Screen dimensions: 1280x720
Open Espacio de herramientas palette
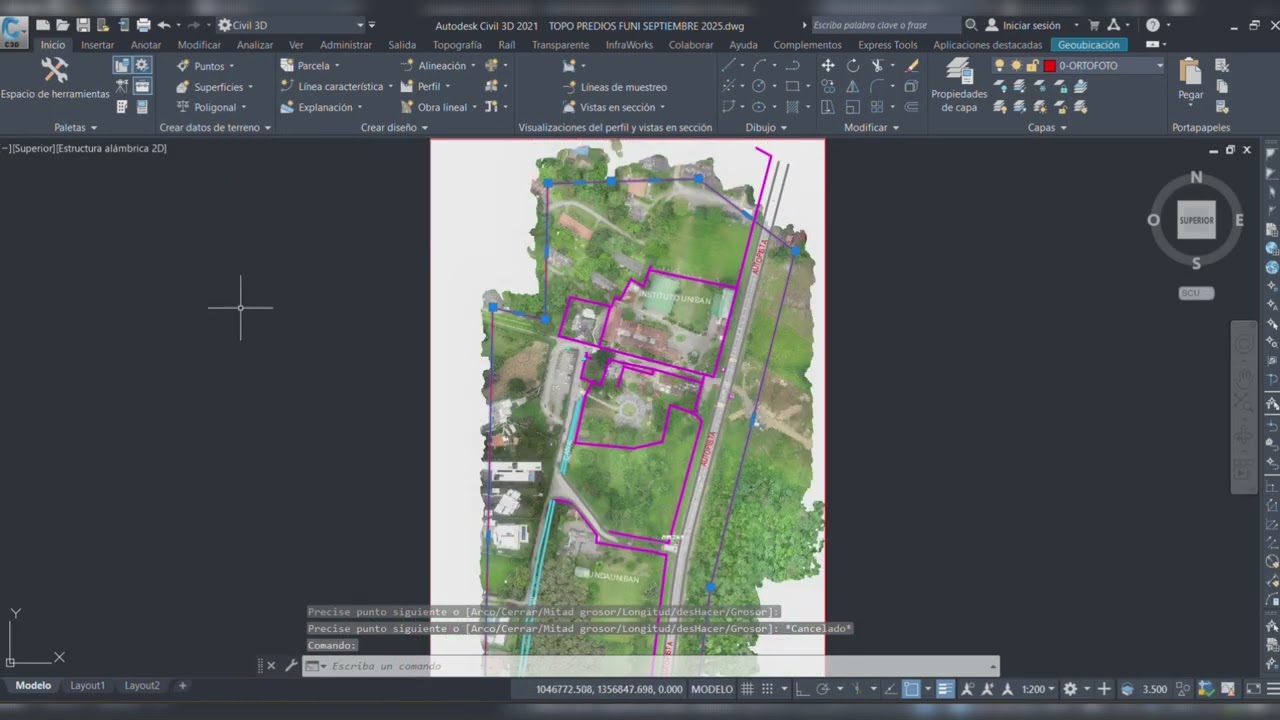click(x=55, y=78)
